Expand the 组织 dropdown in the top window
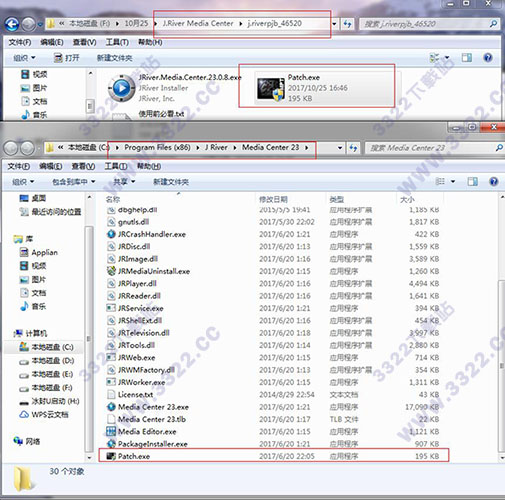505x500 pixels. [24, 58]
